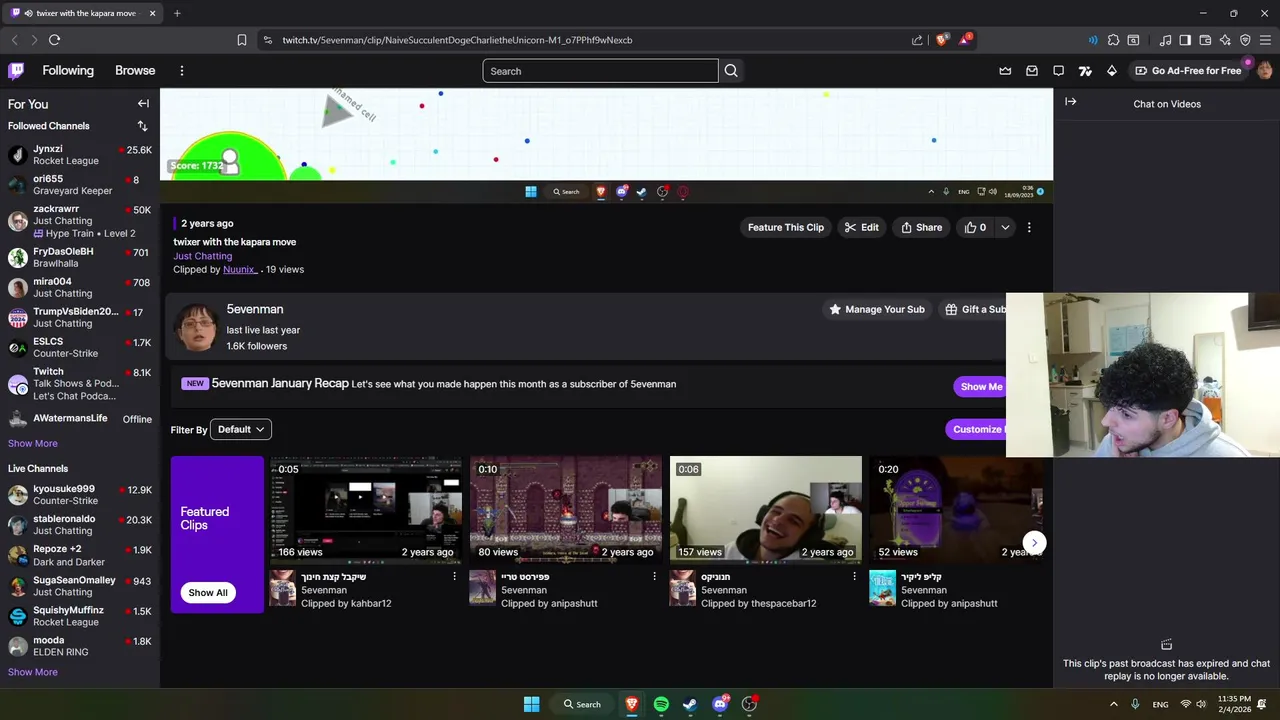Open Jynxzi channel in sidebar

(x=80, y=155)
